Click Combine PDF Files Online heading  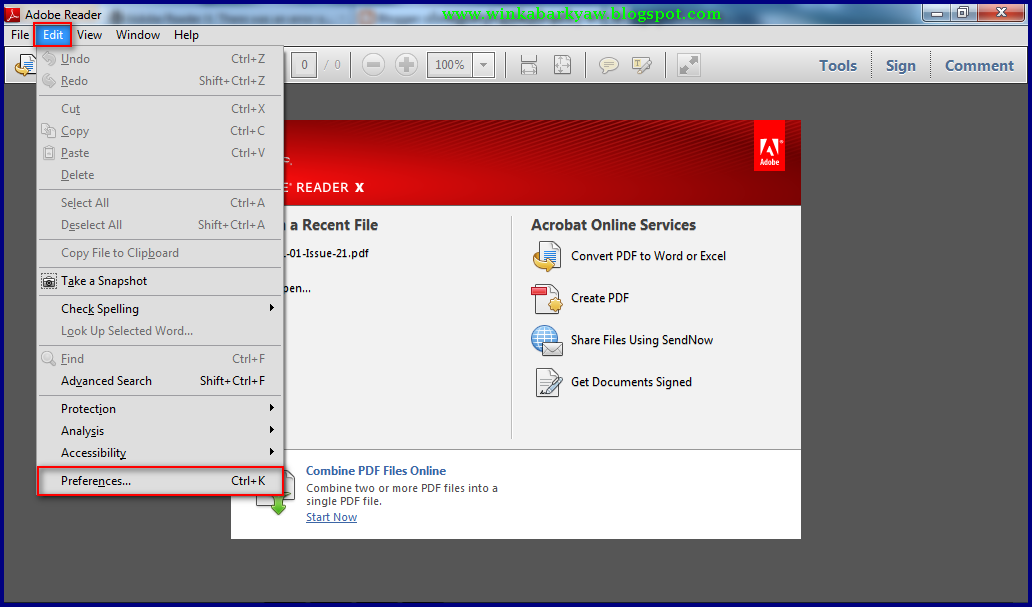[x=376, y=471]
